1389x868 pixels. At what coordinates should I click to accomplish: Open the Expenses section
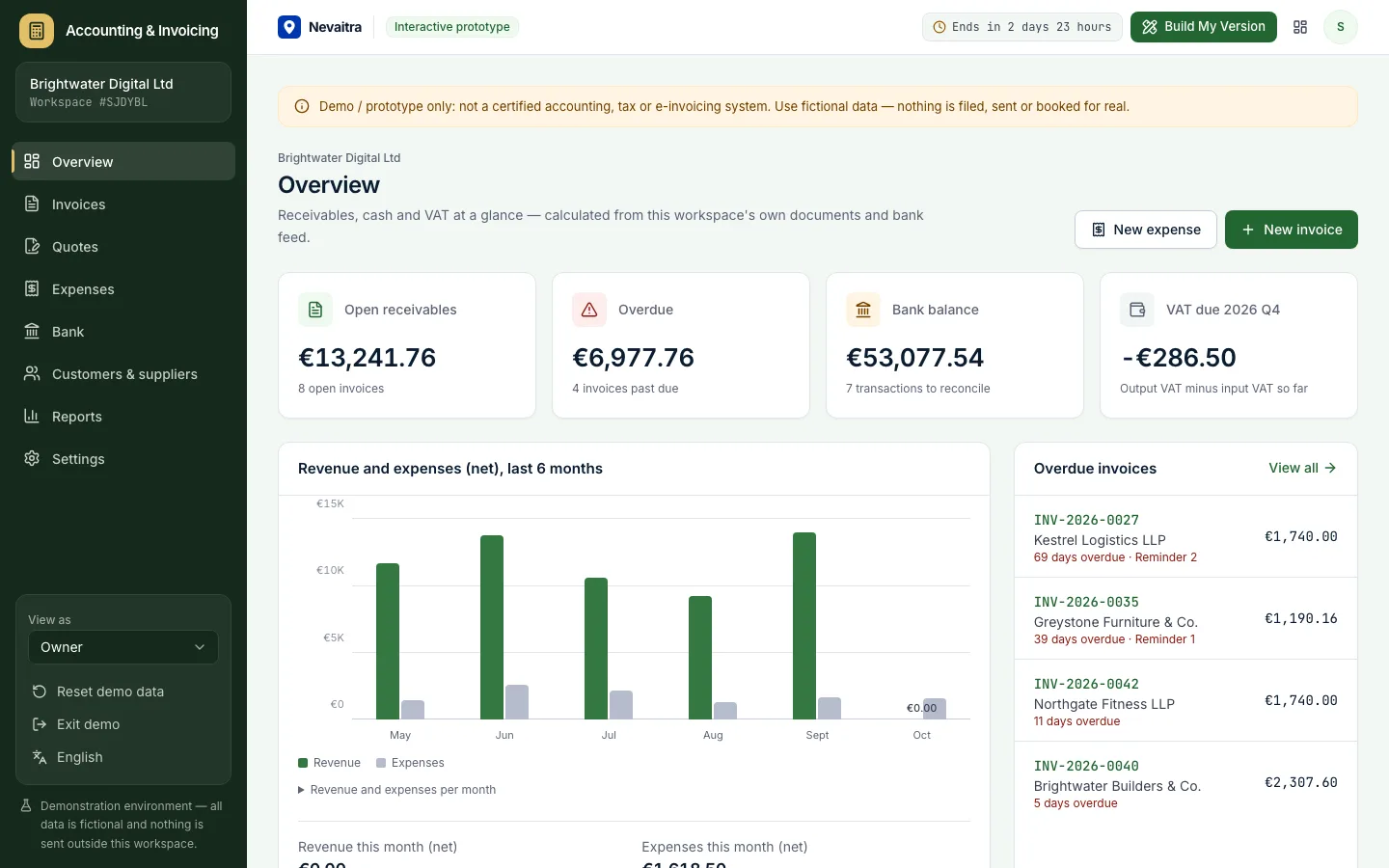tap(123, 288)
